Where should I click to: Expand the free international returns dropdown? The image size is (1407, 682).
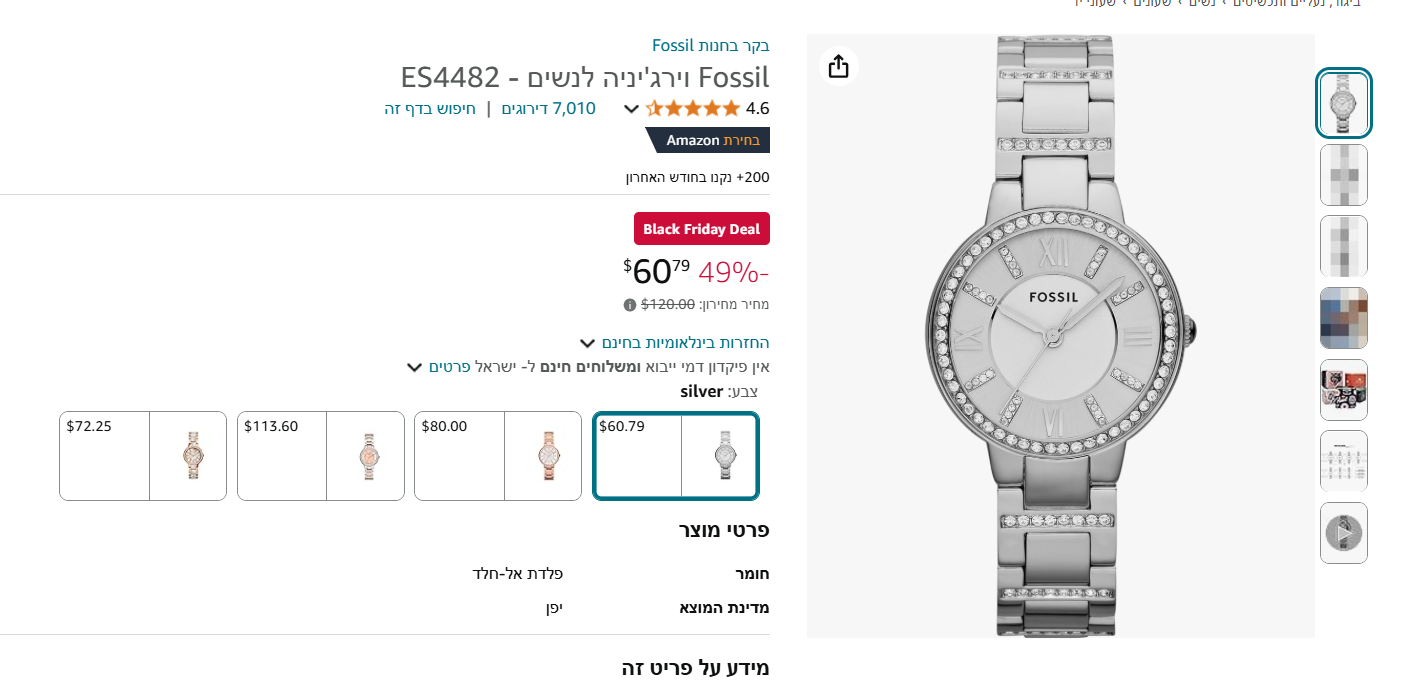(x=587, y=343)
